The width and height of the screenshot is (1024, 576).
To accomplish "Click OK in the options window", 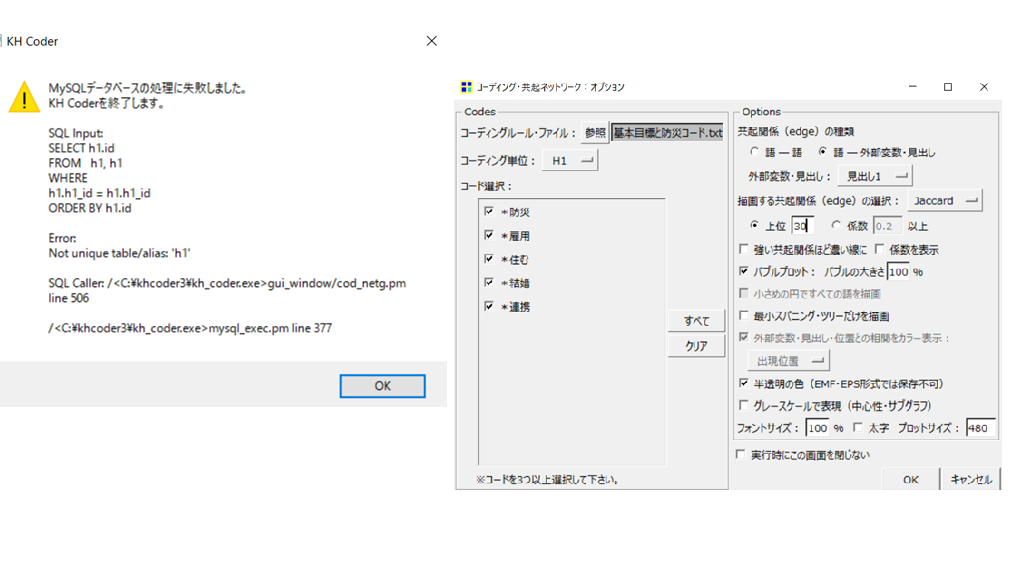I will pos(910,479).
